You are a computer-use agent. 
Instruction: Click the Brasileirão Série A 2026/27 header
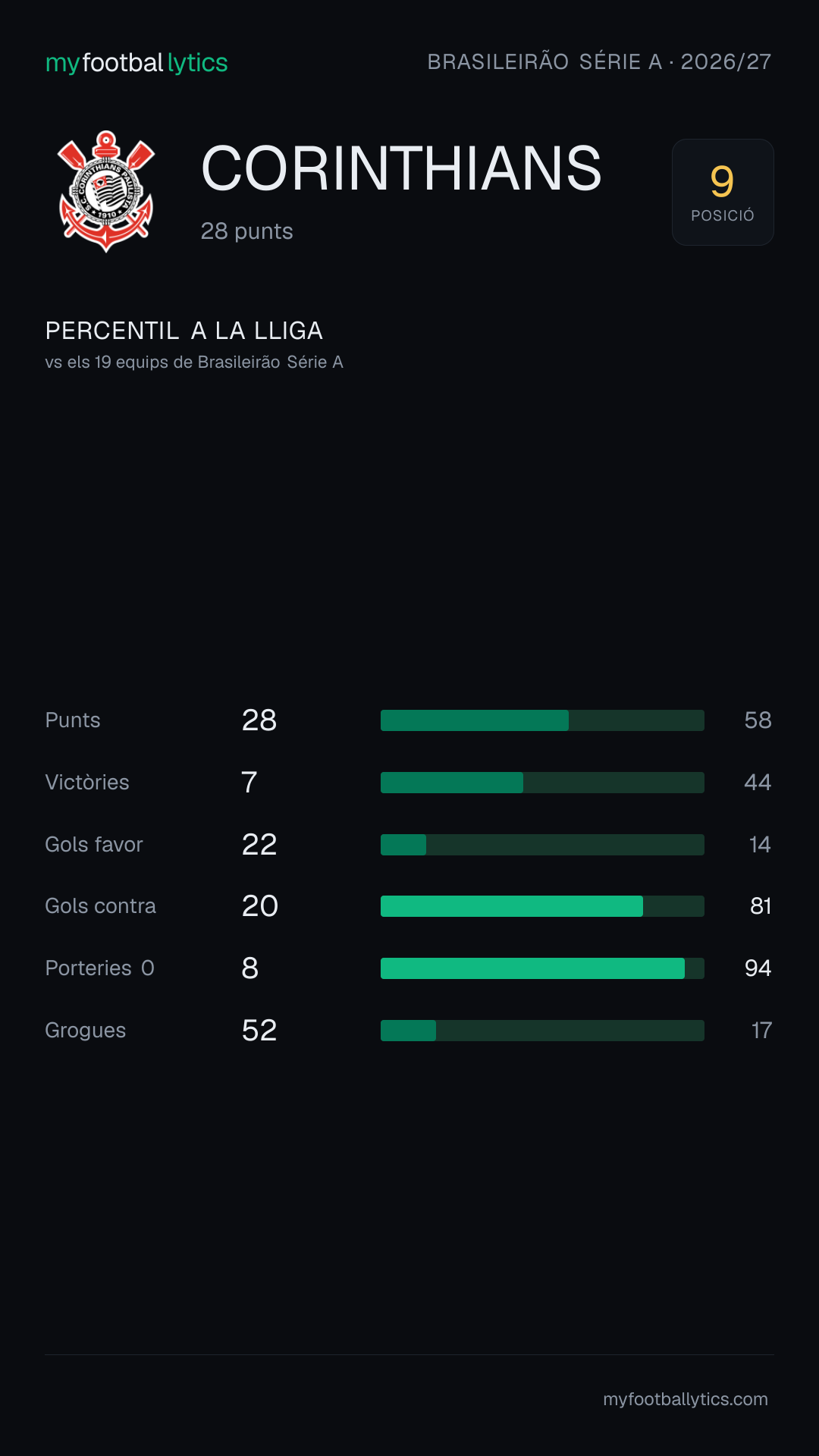click(x=599, y=61)
